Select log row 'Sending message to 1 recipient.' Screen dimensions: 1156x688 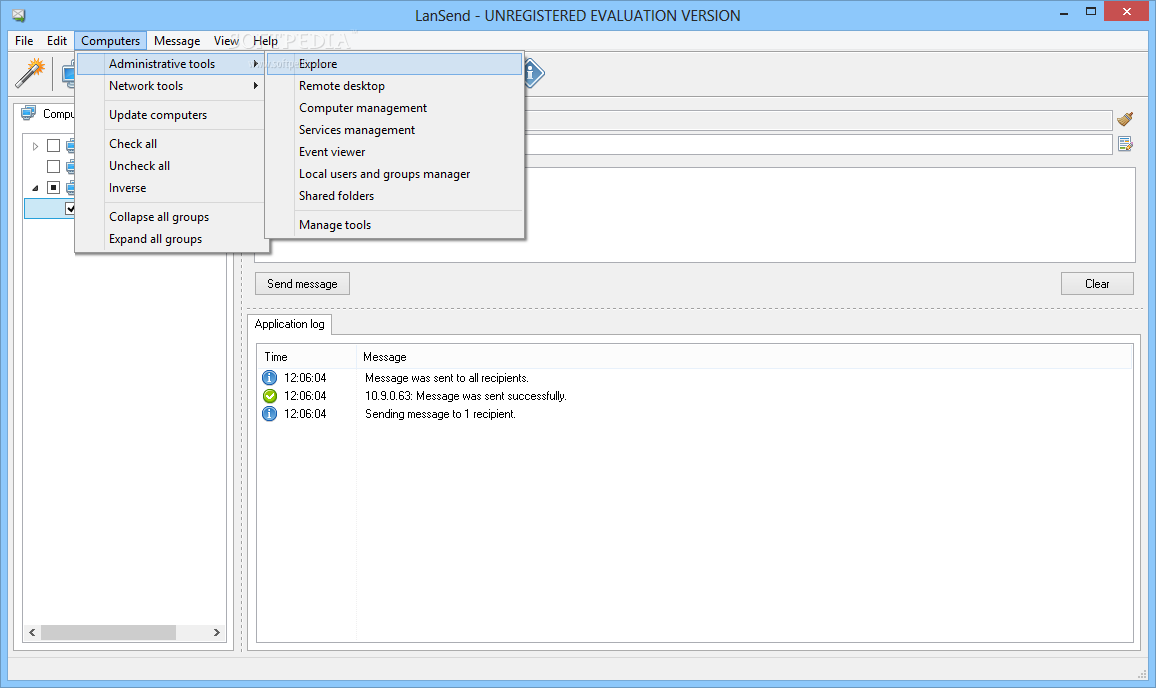point(695,414)
